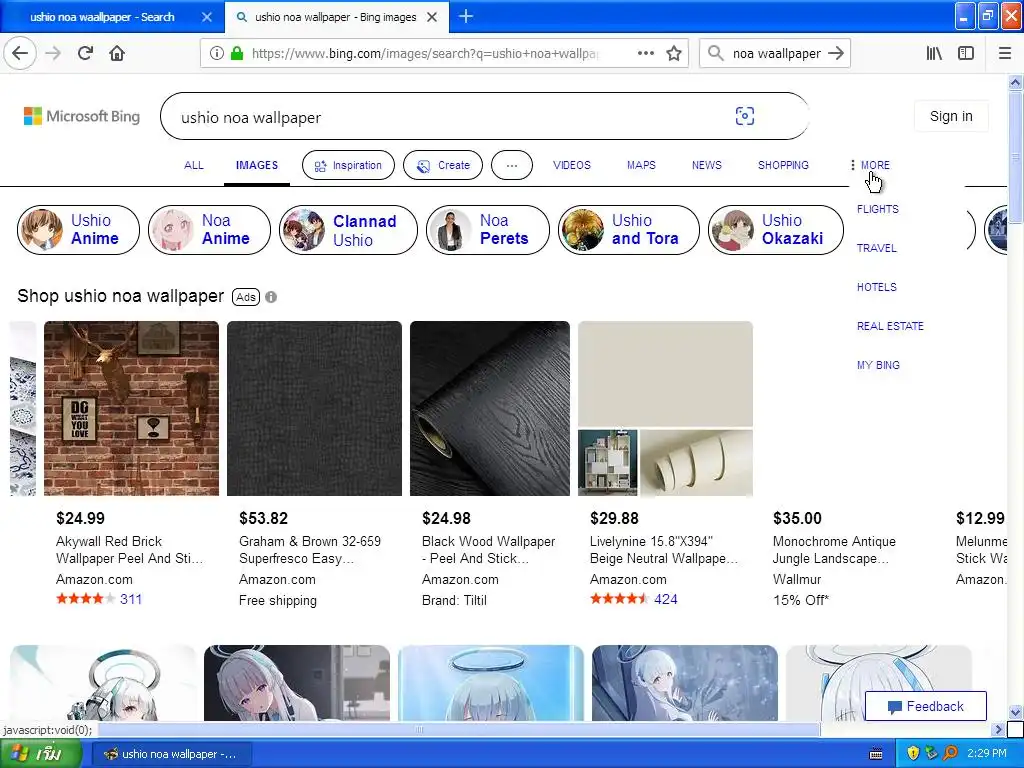Open the Black Wood Wallpaper product image
This screenshot has width=1024, height=768.
pyautogui.click(x=490, y=408)
